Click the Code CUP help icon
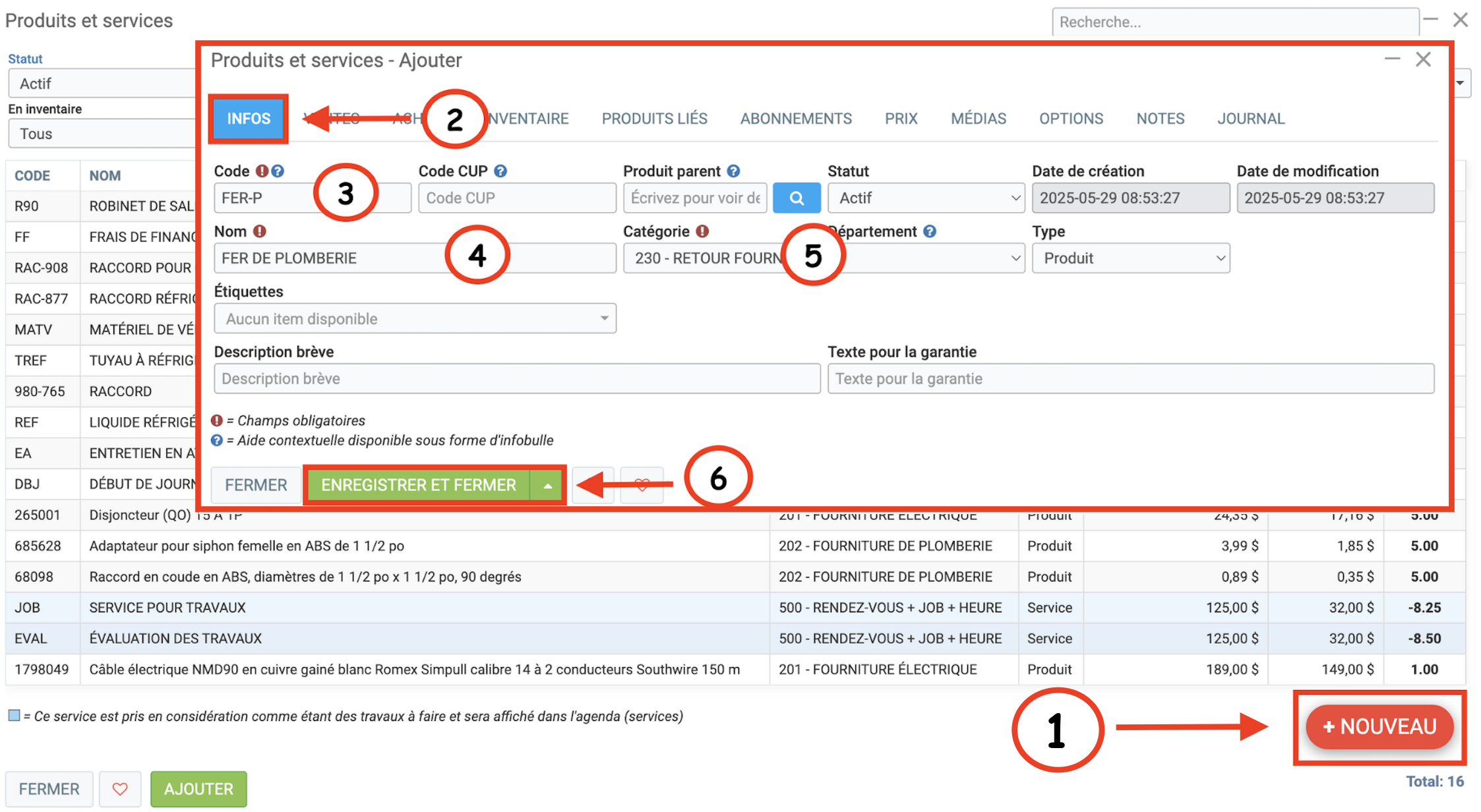1481x812 pixels. point(500,171)
